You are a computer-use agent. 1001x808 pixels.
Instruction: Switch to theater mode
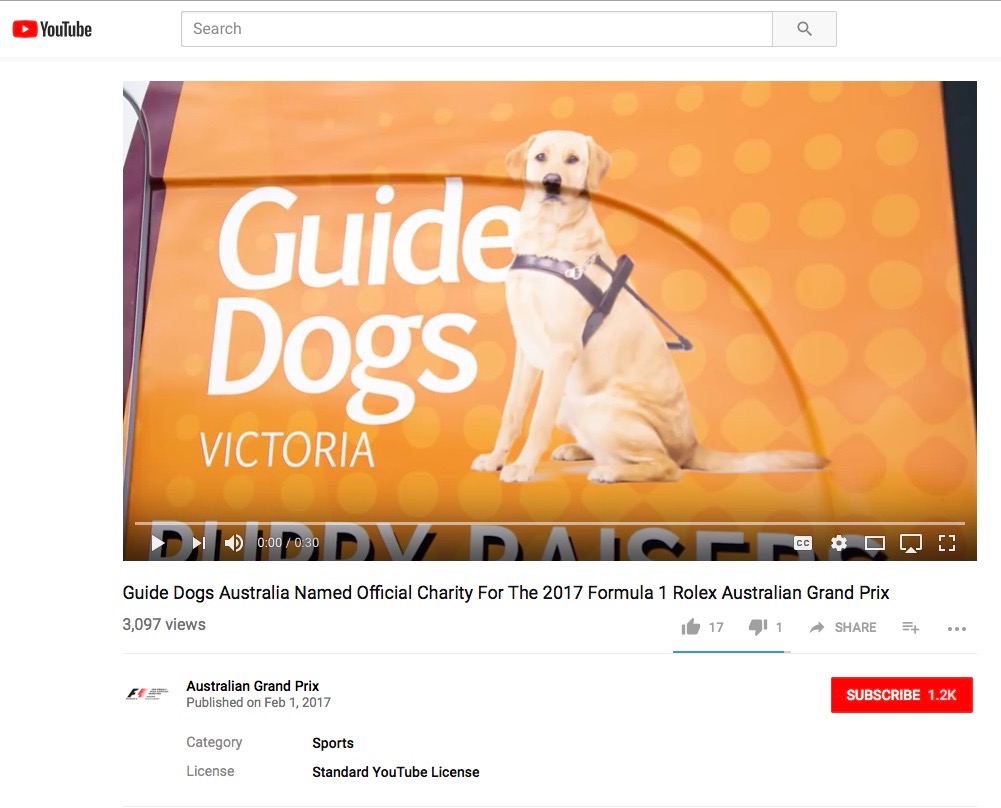click(x=875, y=543)
